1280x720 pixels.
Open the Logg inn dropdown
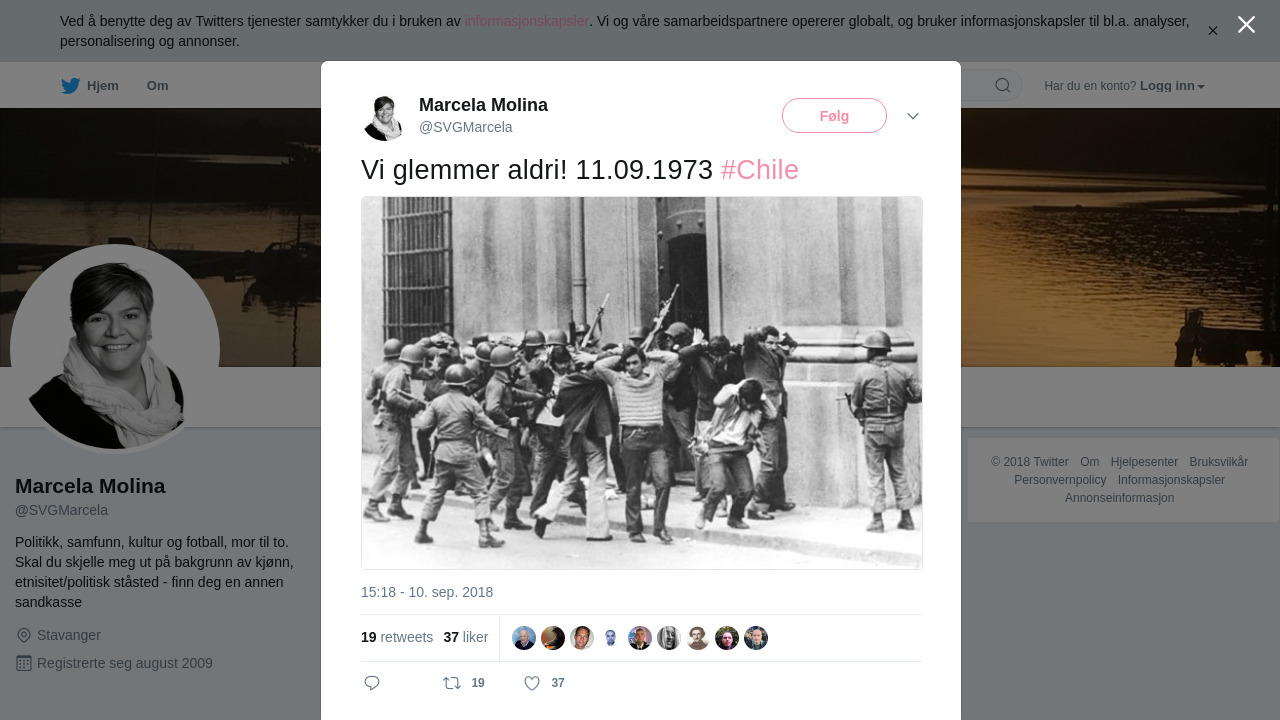click(1172, 86)
